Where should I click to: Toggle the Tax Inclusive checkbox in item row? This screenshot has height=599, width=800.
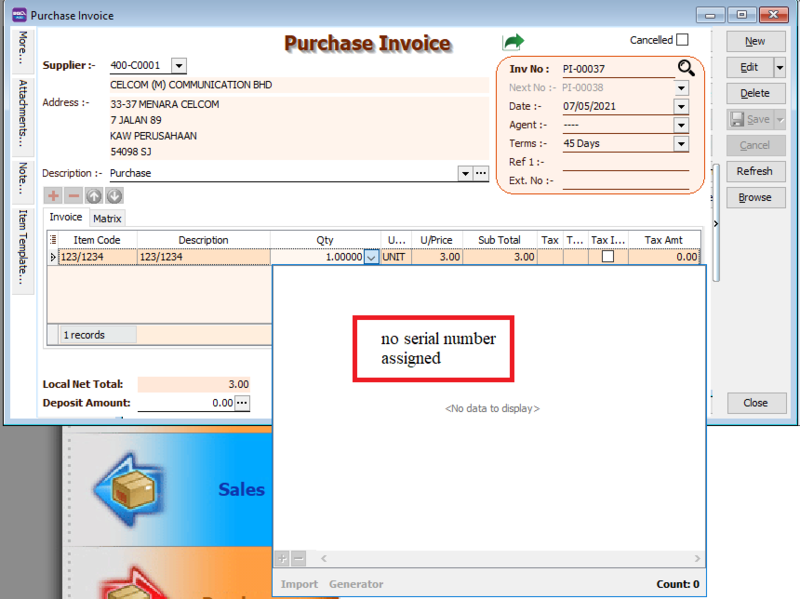pos(607,257)
